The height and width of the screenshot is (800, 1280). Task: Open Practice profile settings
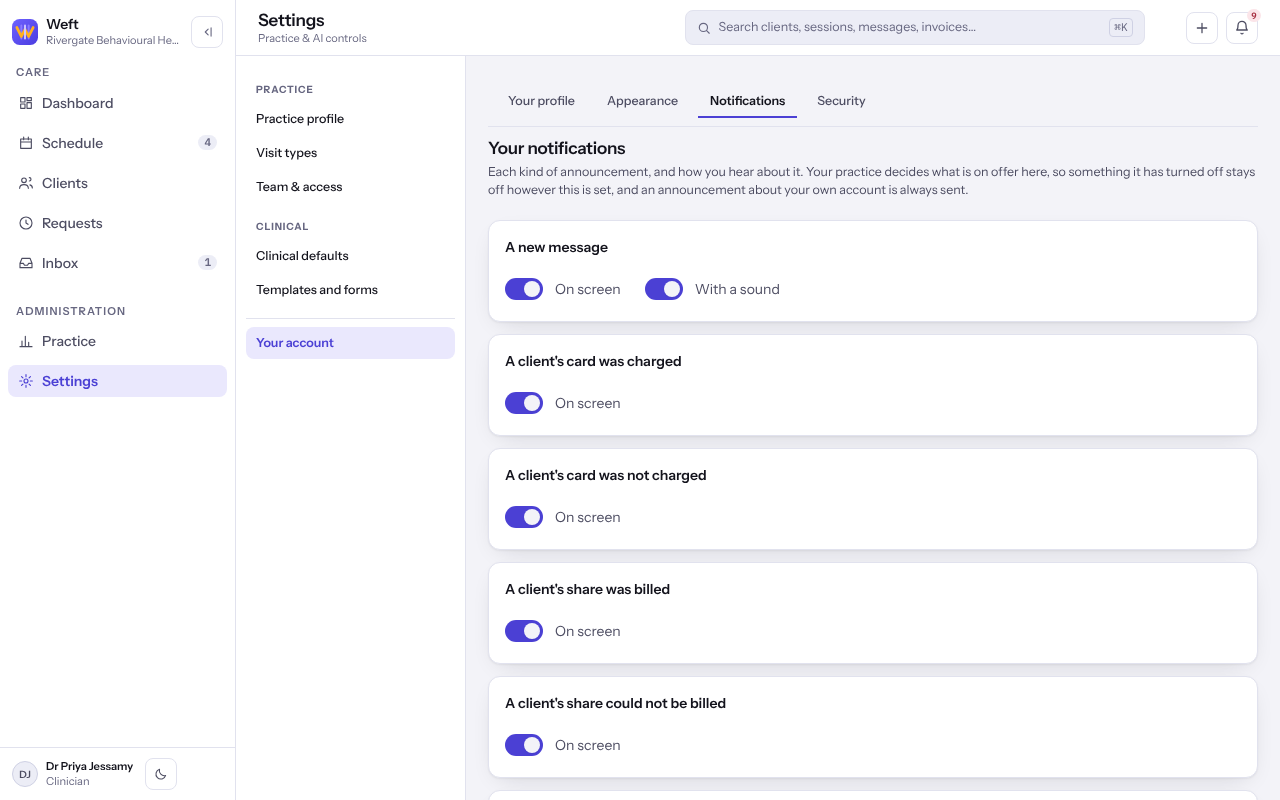click(350, 119)
